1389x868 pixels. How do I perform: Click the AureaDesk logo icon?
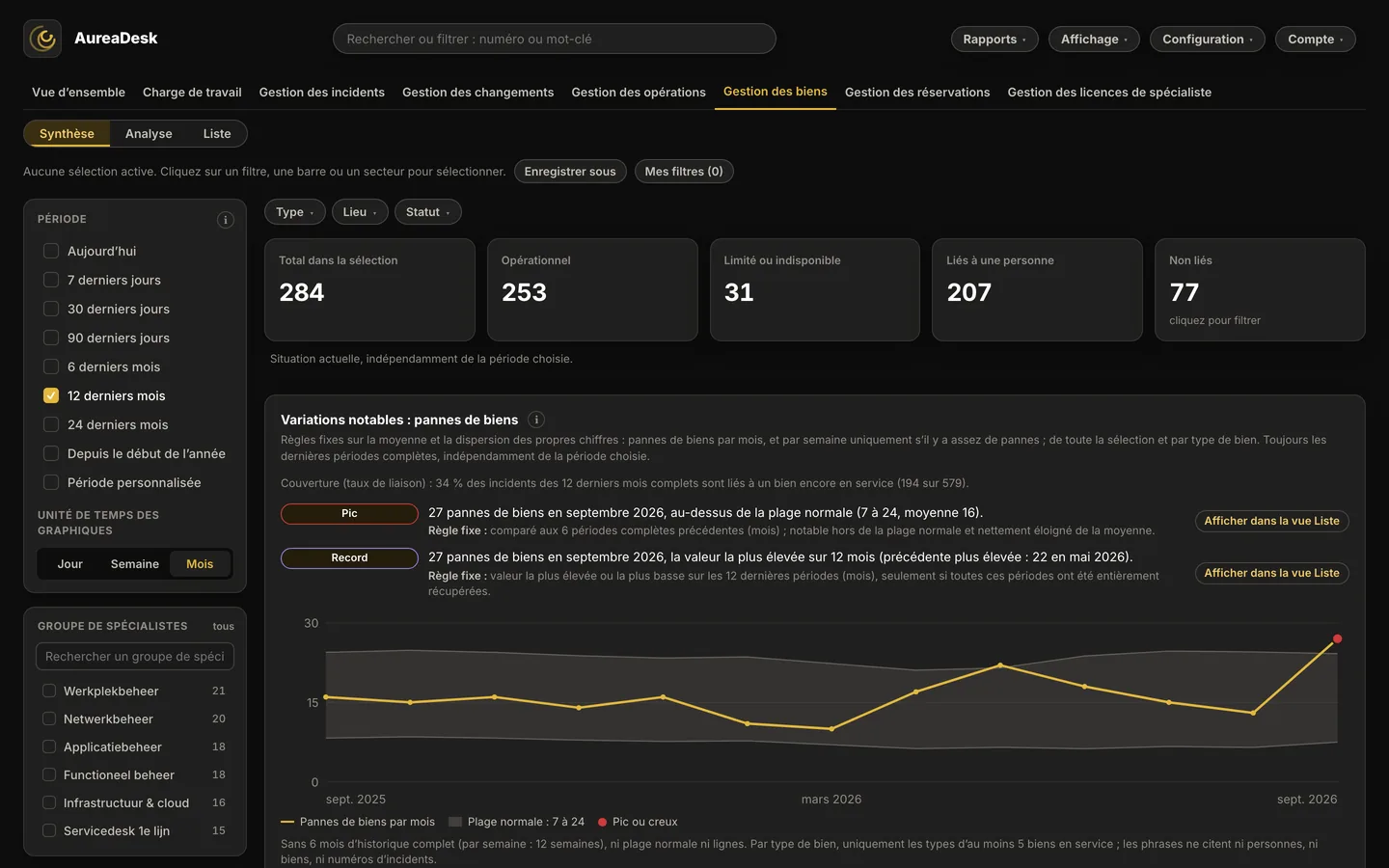pyautogui.click(x=42, y=39)
